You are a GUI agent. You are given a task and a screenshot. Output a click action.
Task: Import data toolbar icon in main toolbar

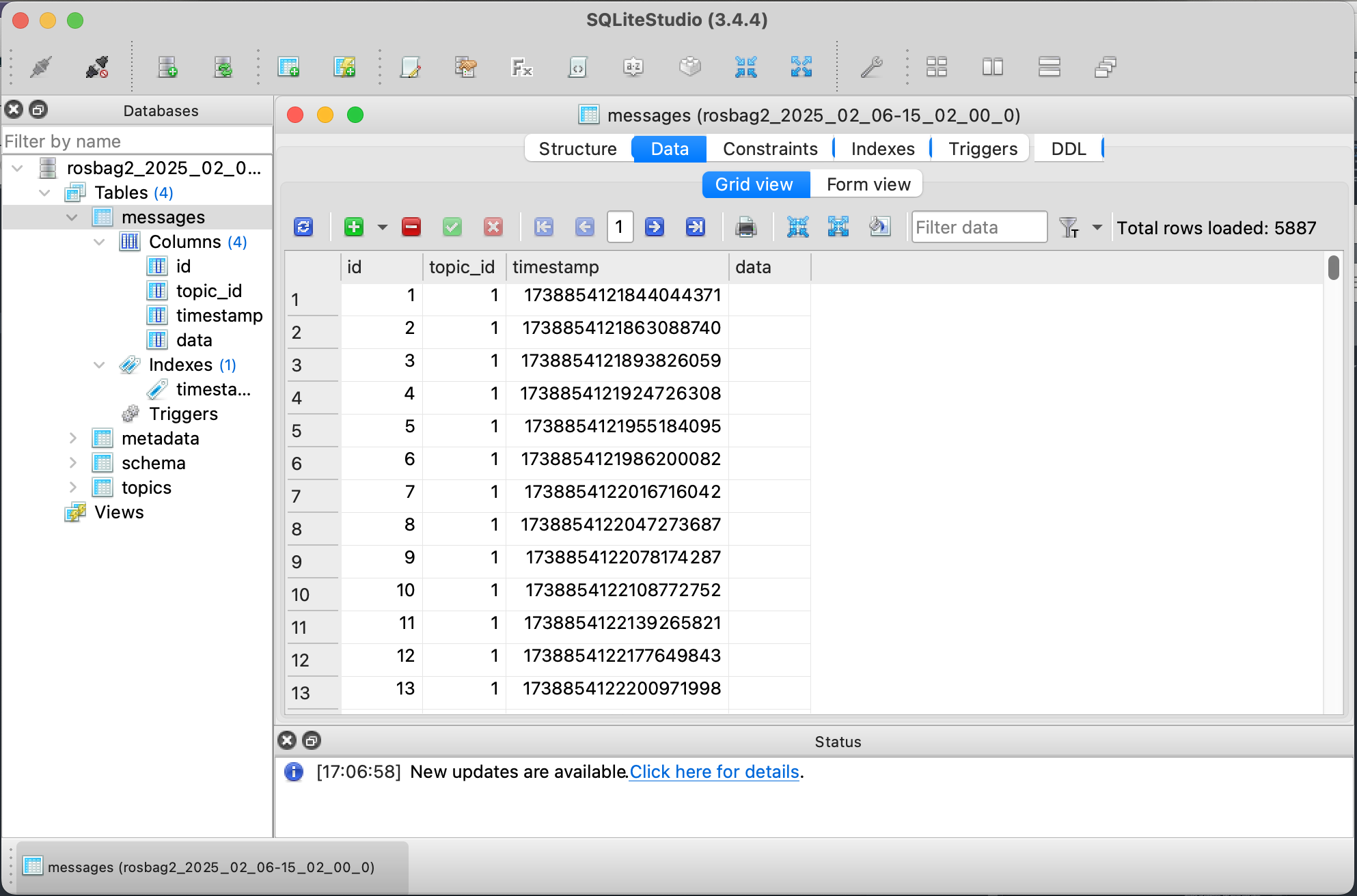(745, 67)
